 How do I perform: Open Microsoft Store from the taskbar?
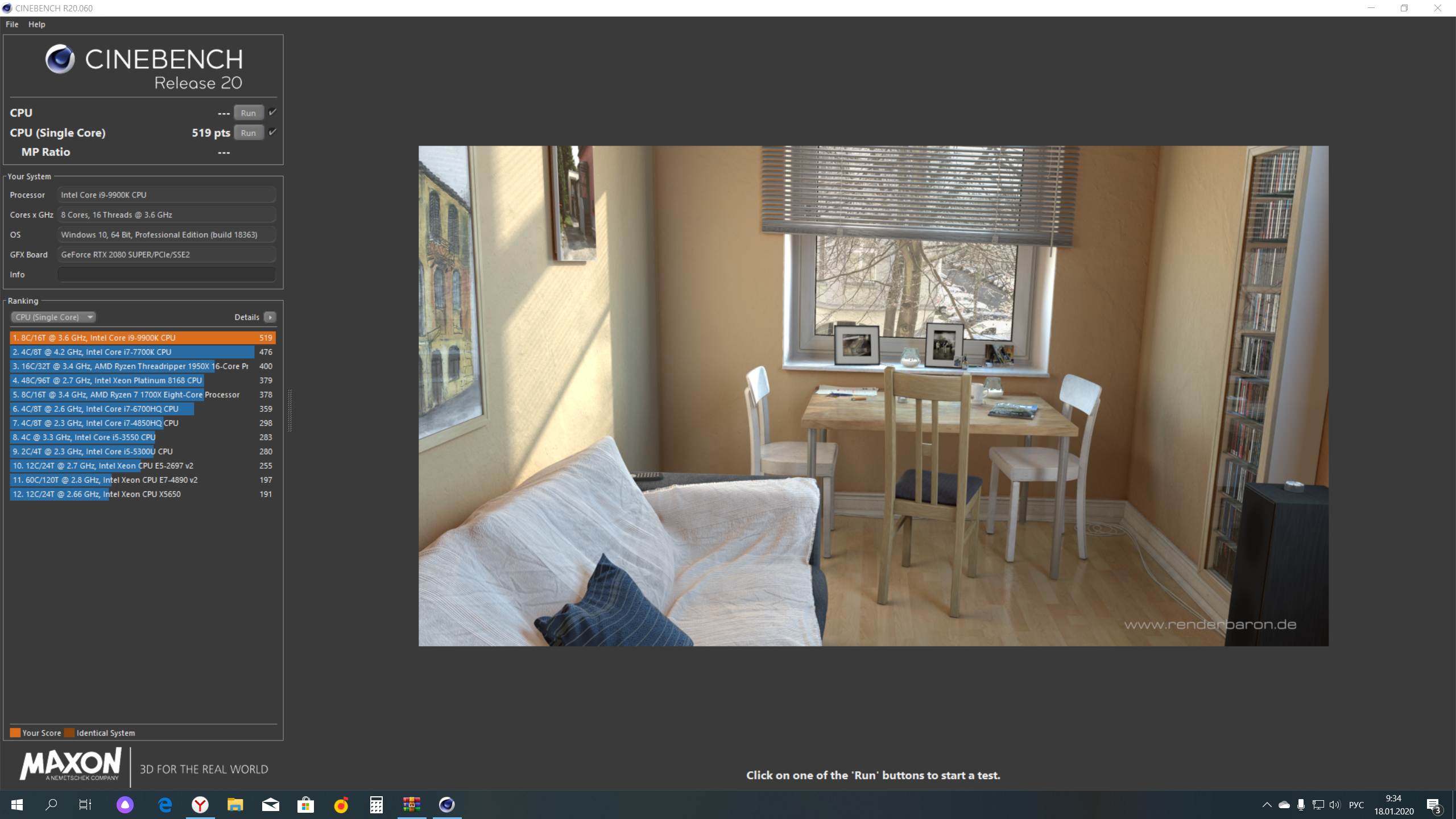305,805
